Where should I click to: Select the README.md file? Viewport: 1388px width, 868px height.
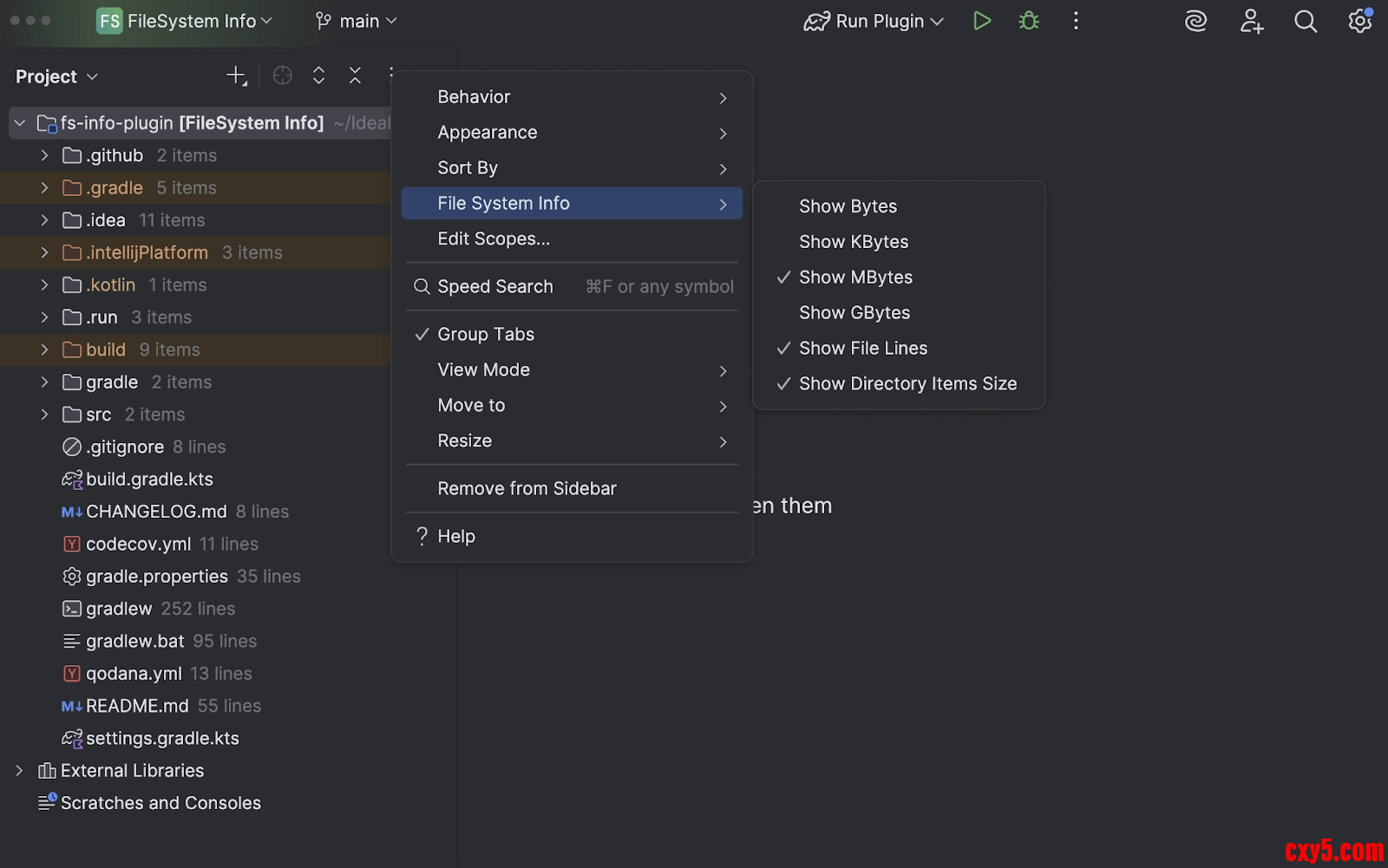pos(136,706)
